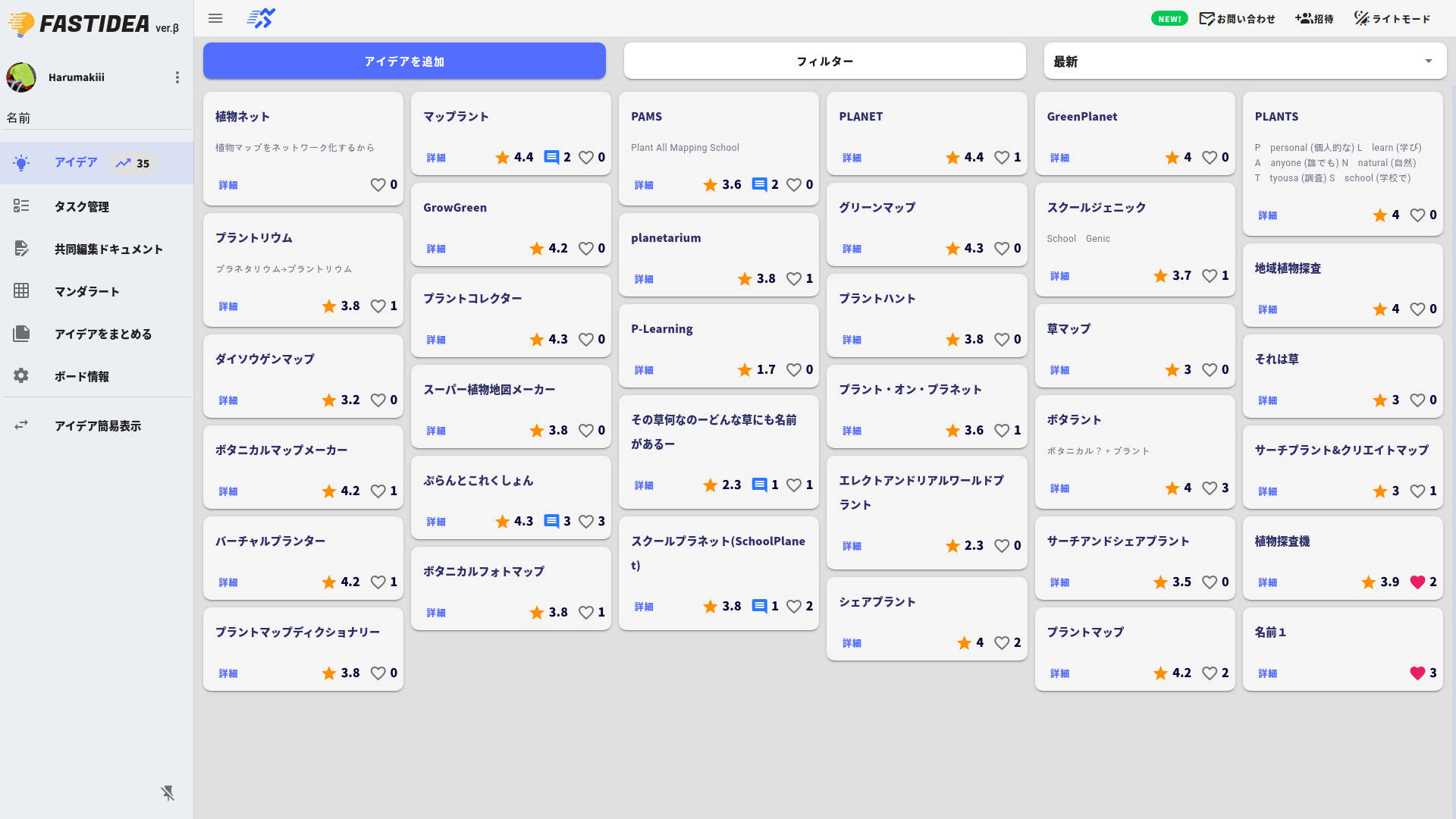This screenshot has height=819, width=1456.
Task: Click the FASTIDEA running-lines logo icon in top bar
Action: [261, 18]
